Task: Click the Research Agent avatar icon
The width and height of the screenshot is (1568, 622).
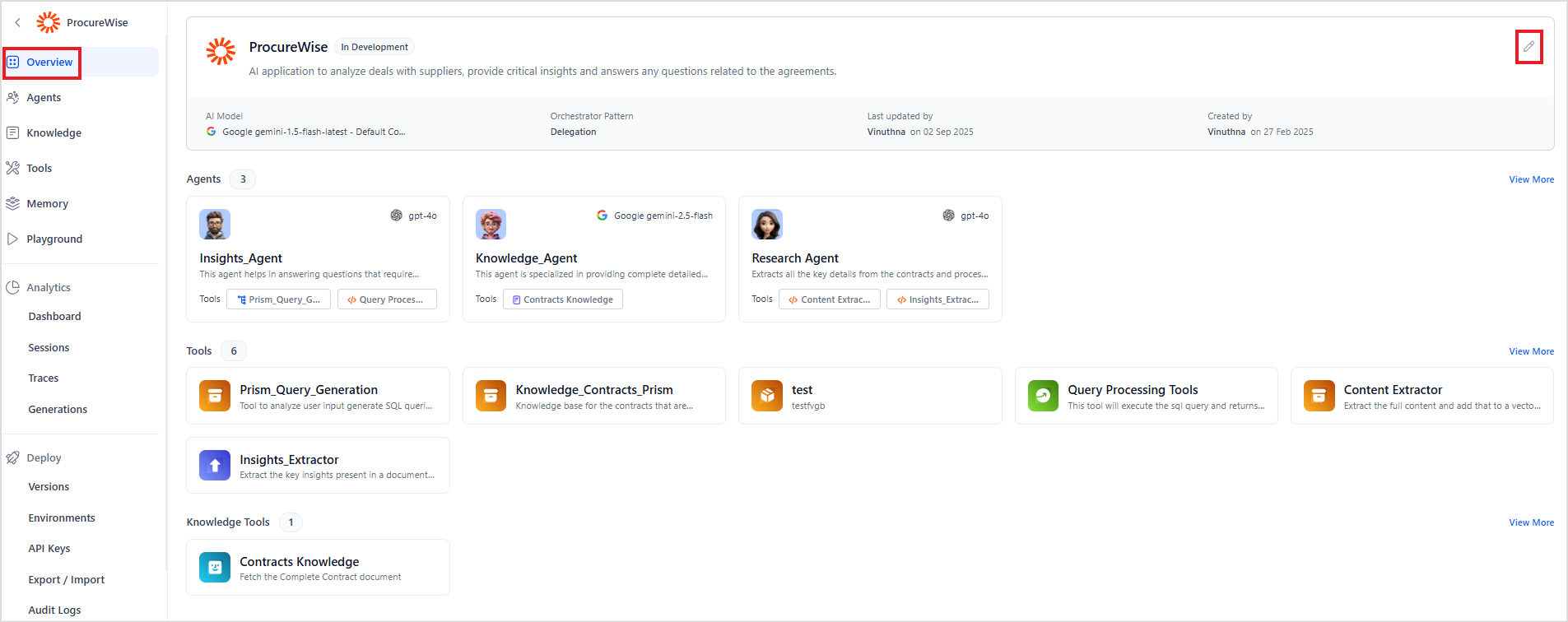Action: [x=766, y=224]
